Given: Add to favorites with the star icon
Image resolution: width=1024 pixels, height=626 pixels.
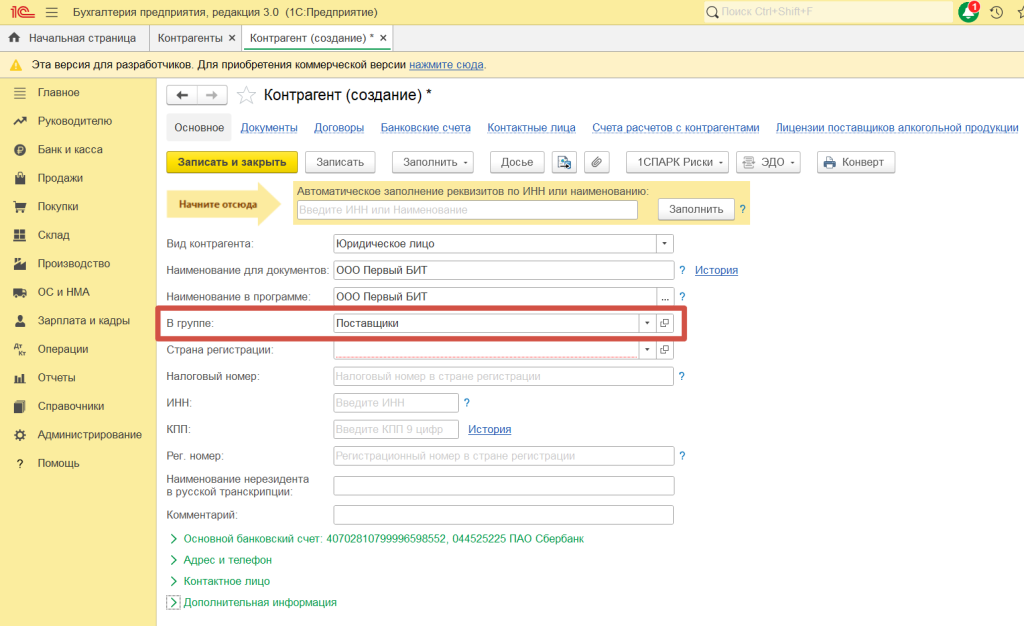Looking at the screenshot, I should point(246,95).
